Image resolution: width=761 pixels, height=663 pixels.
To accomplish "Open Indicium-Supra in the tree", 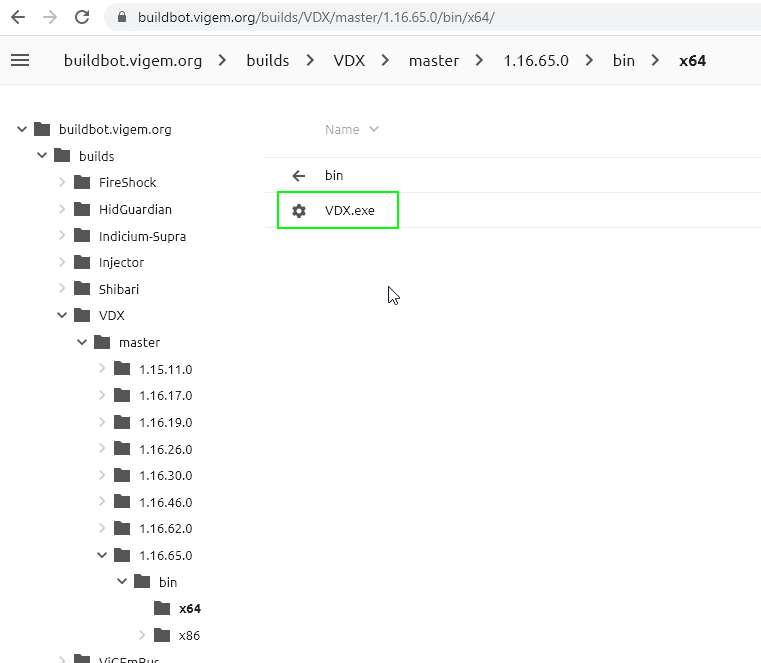I will coord(142,236).
